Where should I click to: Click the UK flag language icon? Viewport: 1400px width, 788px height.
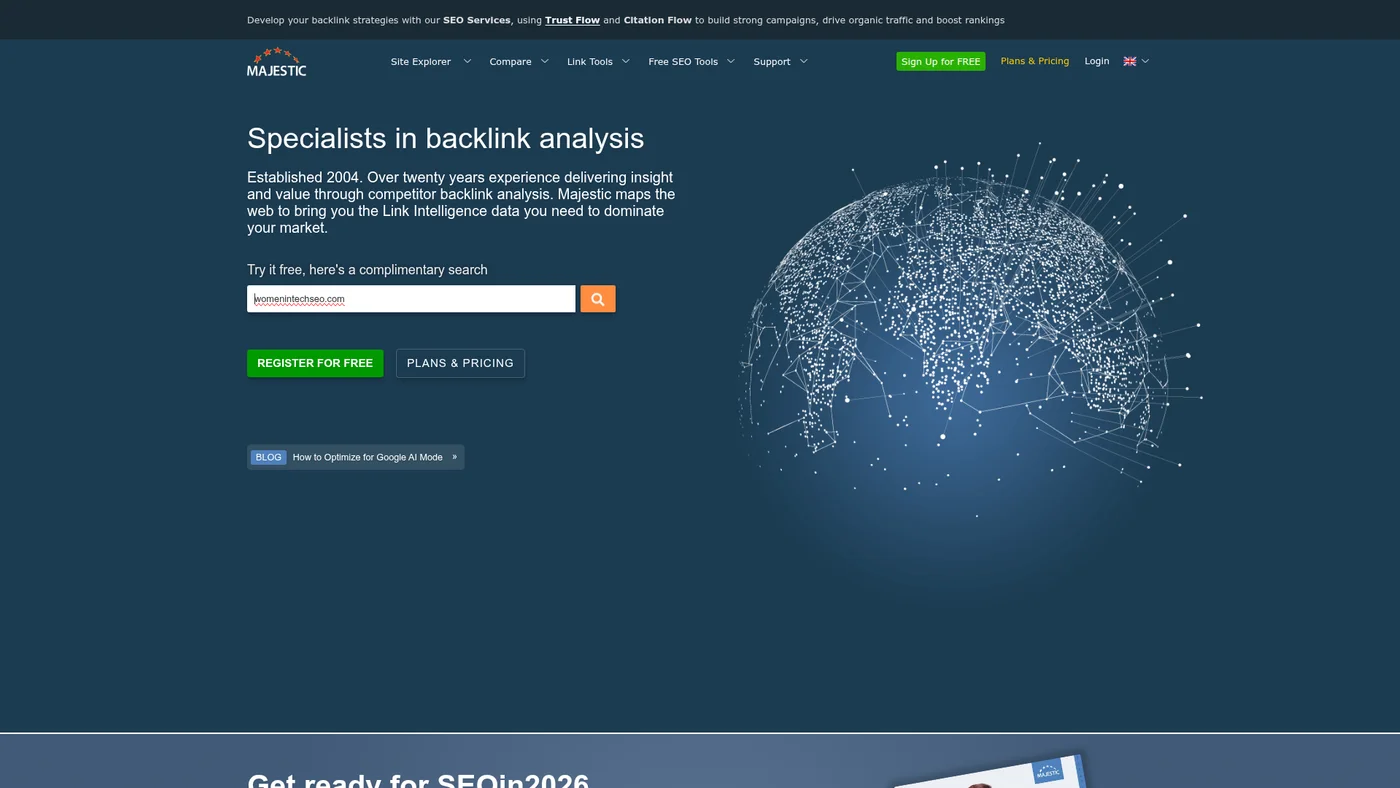[x=1128, y=61]
